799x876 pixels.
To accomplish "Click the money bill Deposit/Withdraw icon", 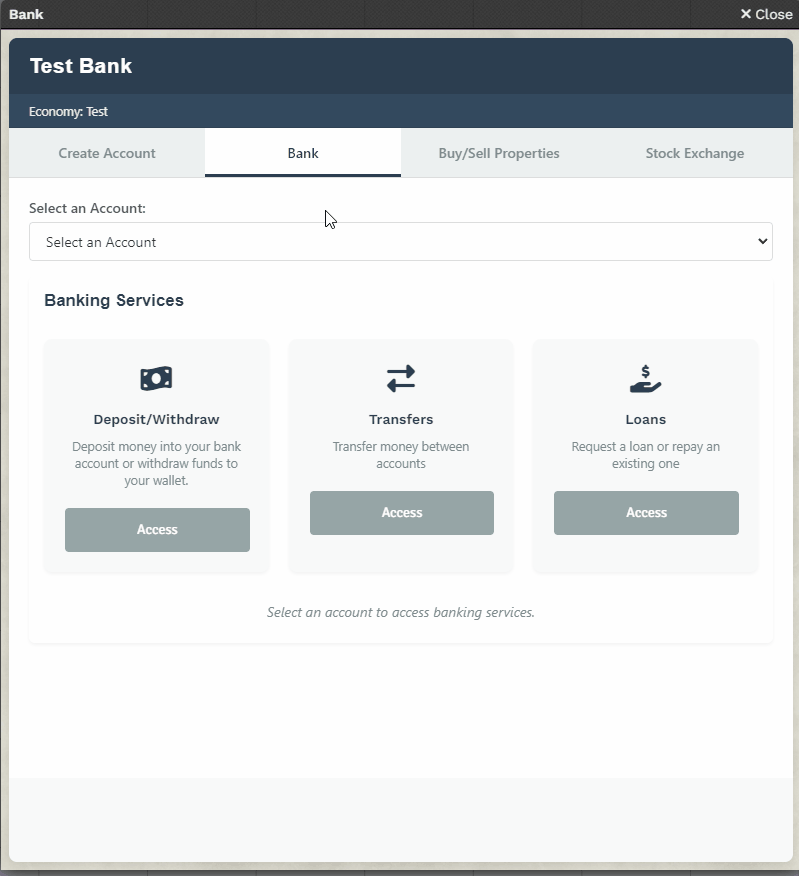I will point(156,379).
